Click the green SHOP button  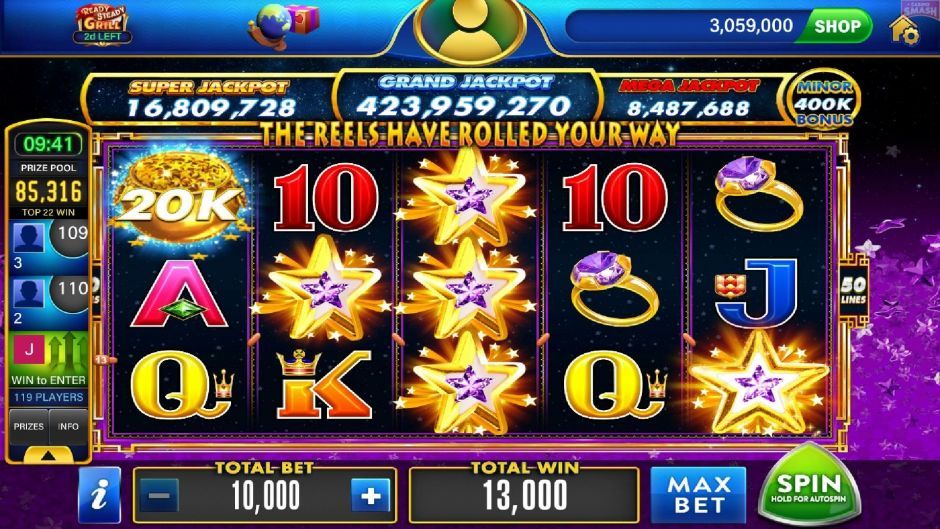tap(836, 26)
